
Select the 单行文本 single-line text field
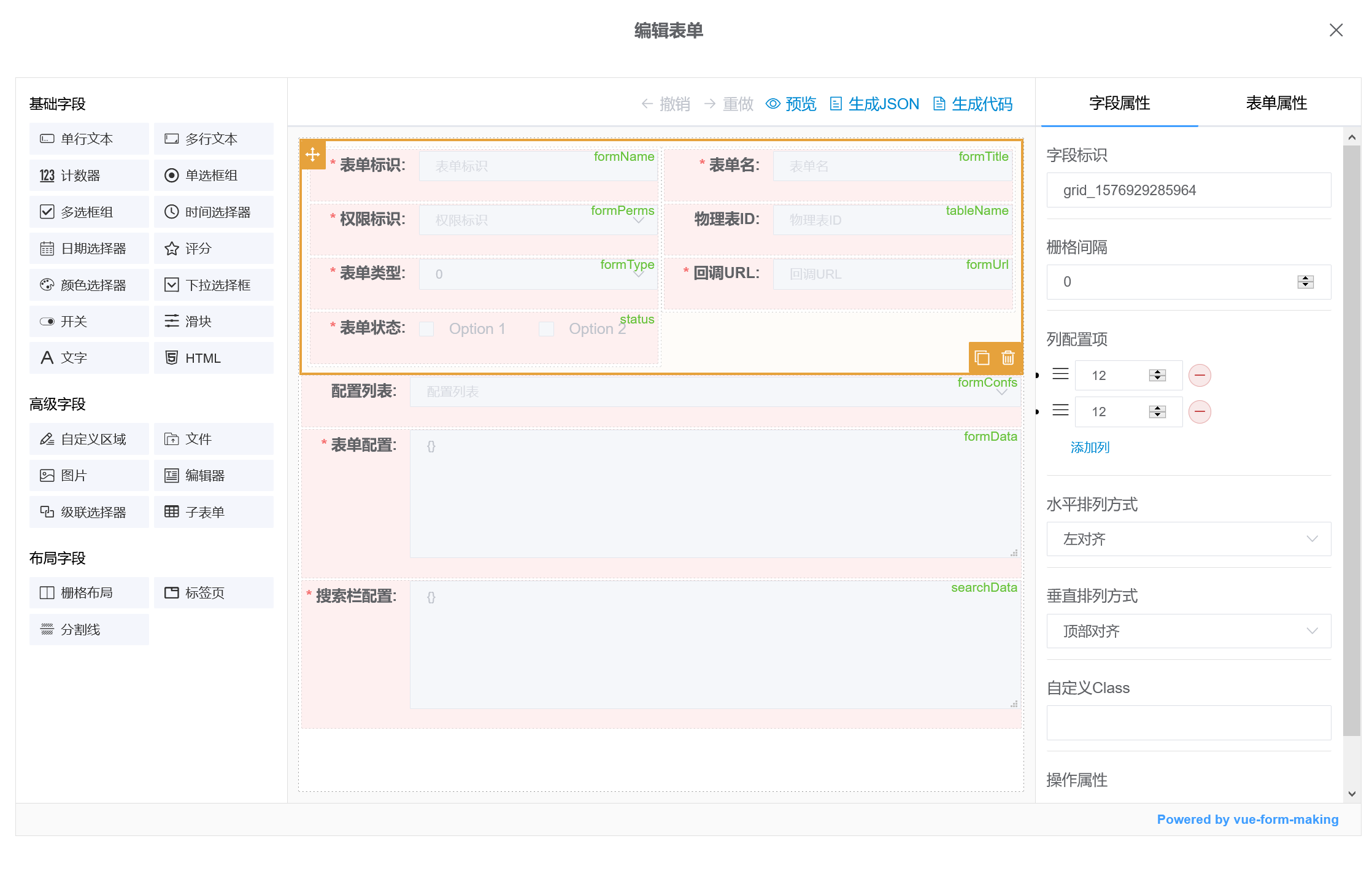(89, 139)
